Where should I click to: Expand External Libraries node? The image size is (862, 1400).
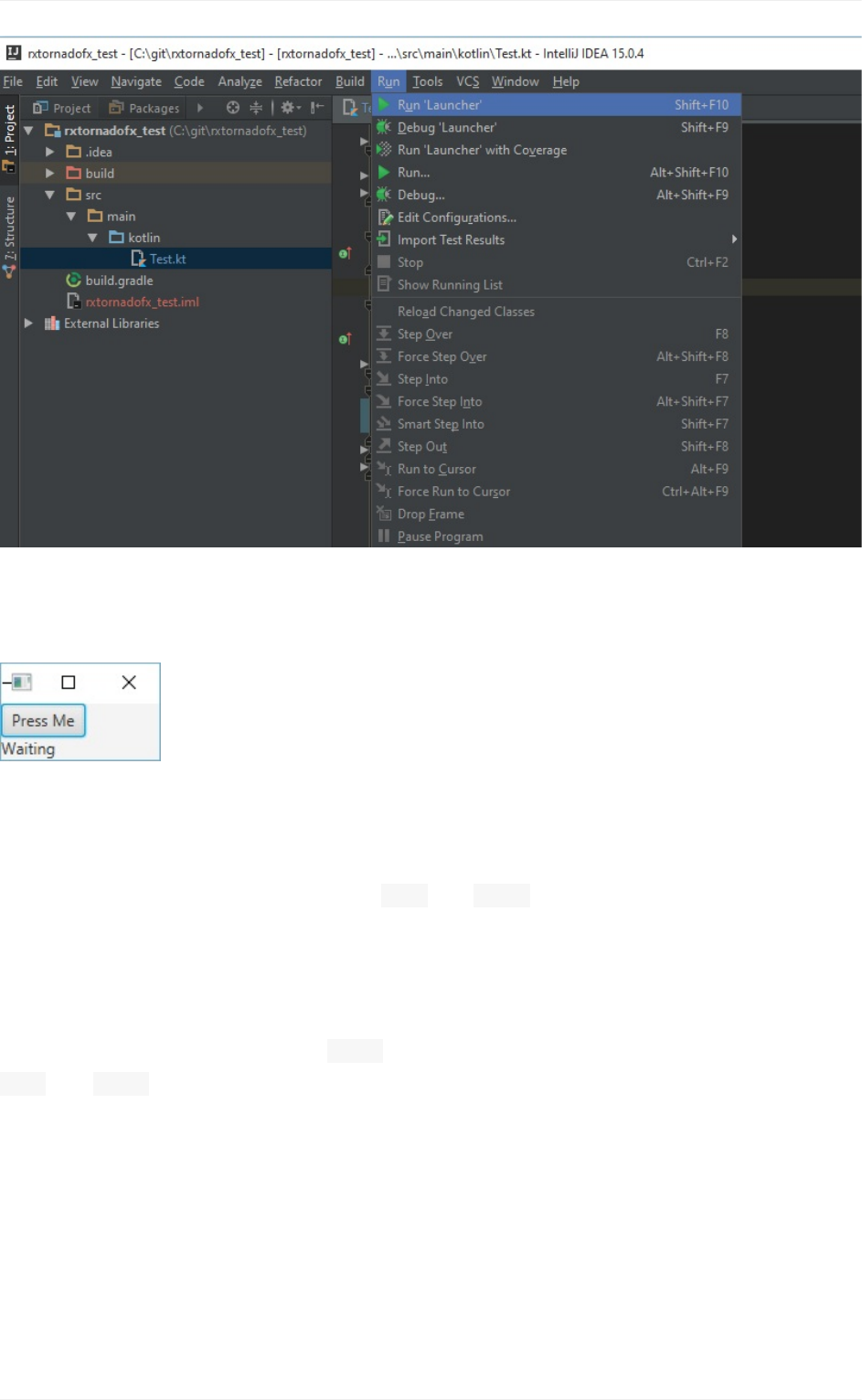coord(28,323)
